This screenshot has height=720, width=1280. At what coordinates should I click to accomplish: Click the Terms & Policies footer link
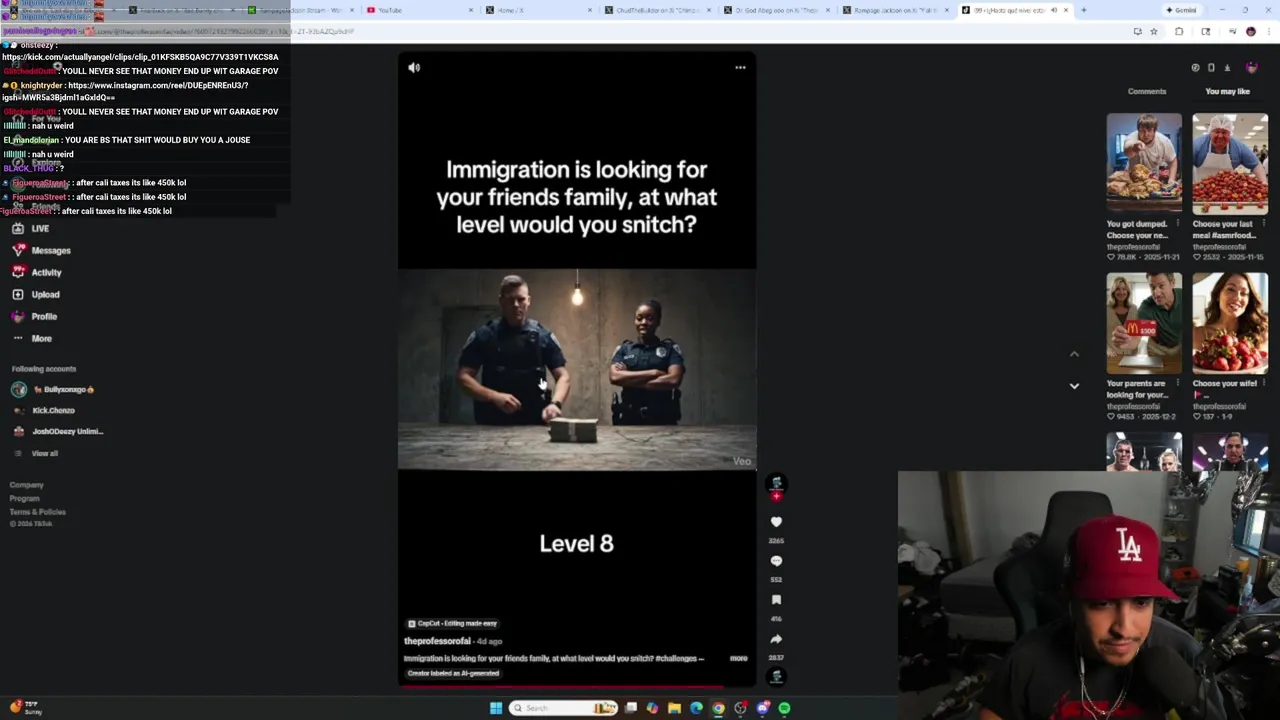(x=38, y=511)
